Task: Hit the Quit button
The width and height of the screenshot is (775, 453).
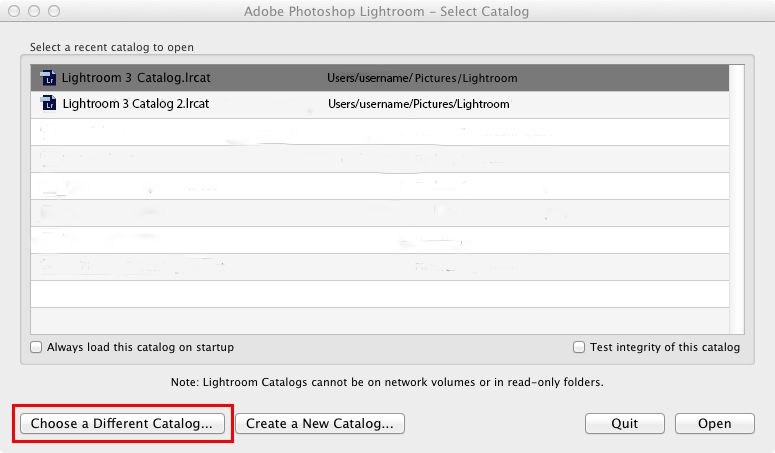Action: click(625, 423)
